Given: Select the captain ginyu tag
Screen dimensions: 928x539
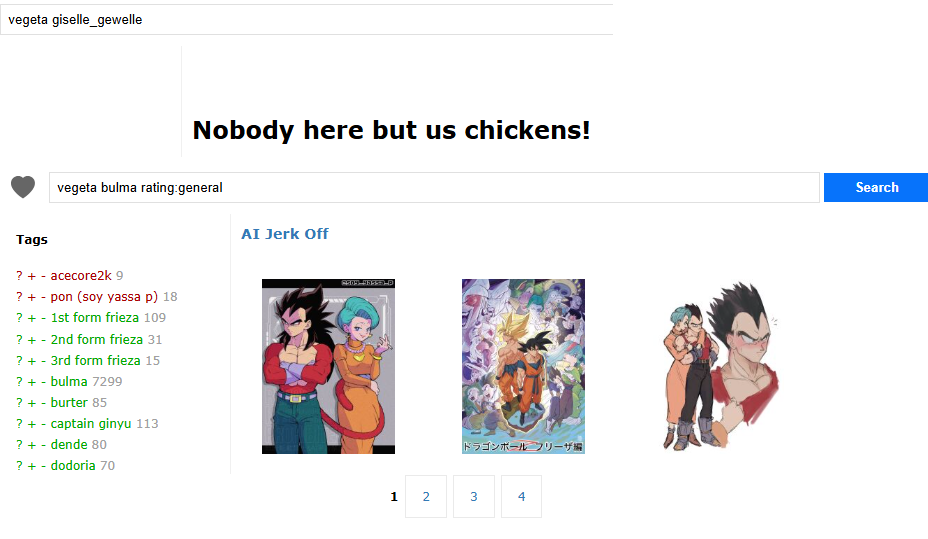Looking at the screenshot, I should click(x=91, y=424).
